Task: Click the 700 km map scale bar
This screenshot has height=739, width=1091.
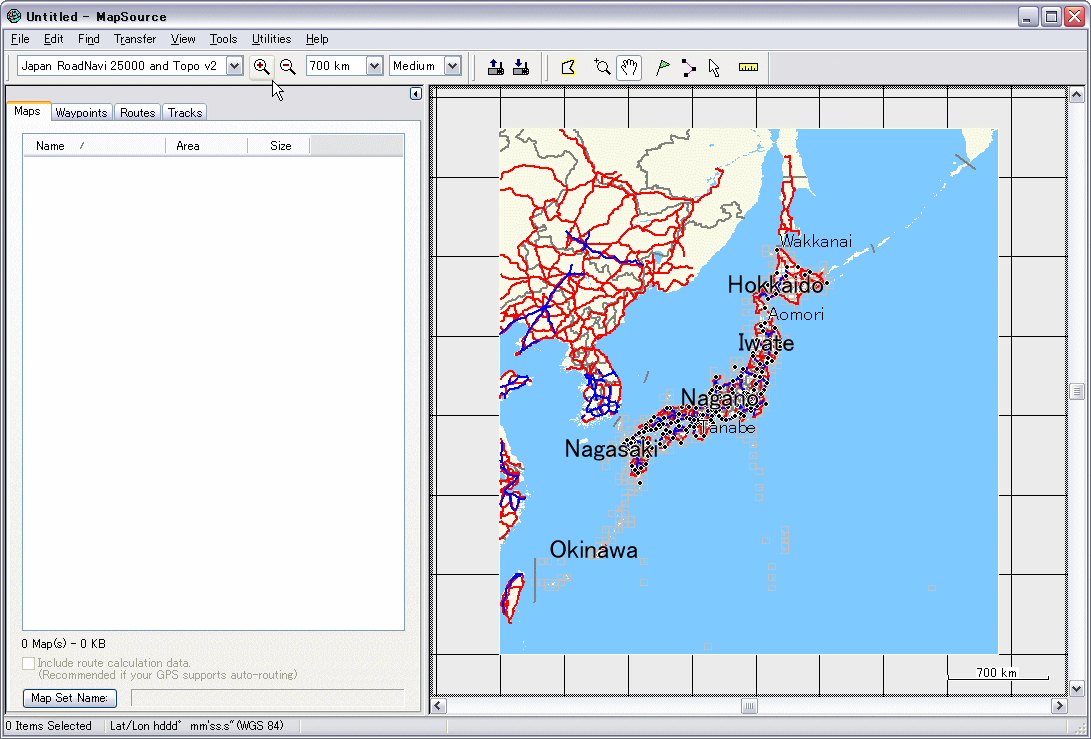Action: [998, 673]
